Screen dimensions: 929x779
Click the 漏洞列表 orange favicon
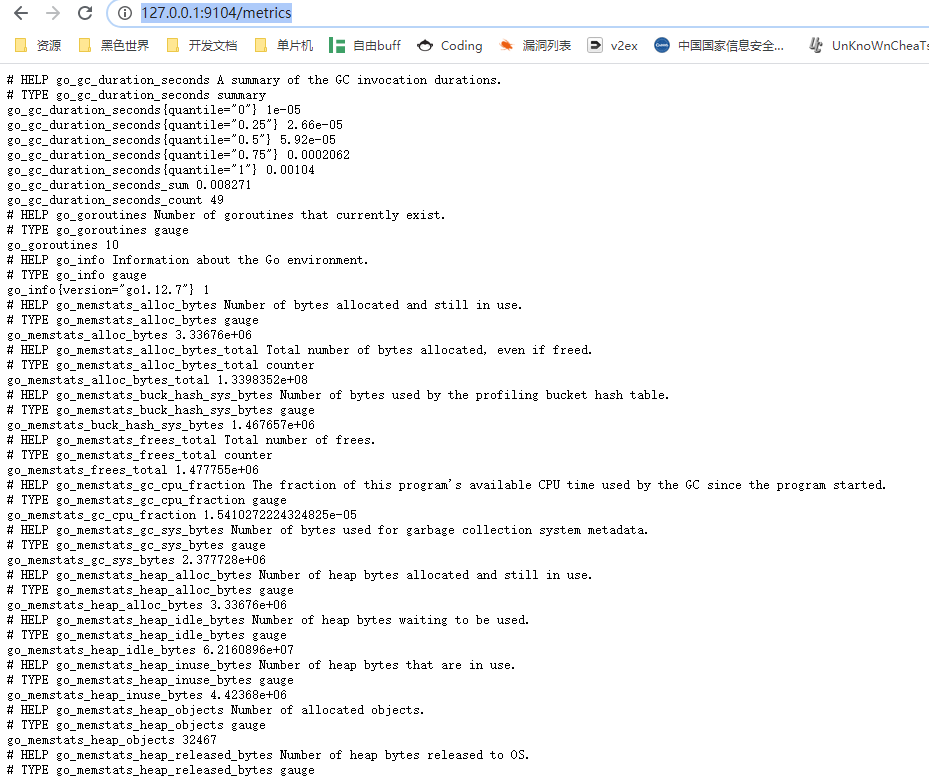(x=507, y=45)
